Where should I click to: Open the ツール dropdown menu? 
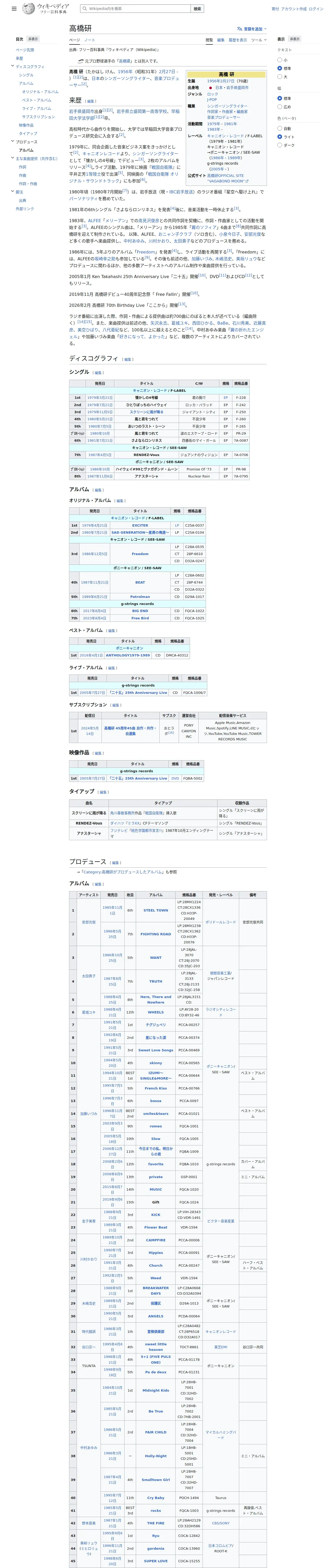click(x=259, y=40)
